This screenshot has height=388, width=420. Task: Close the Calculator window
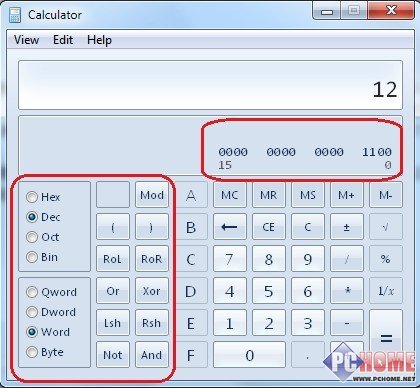(x=391, y=11)
